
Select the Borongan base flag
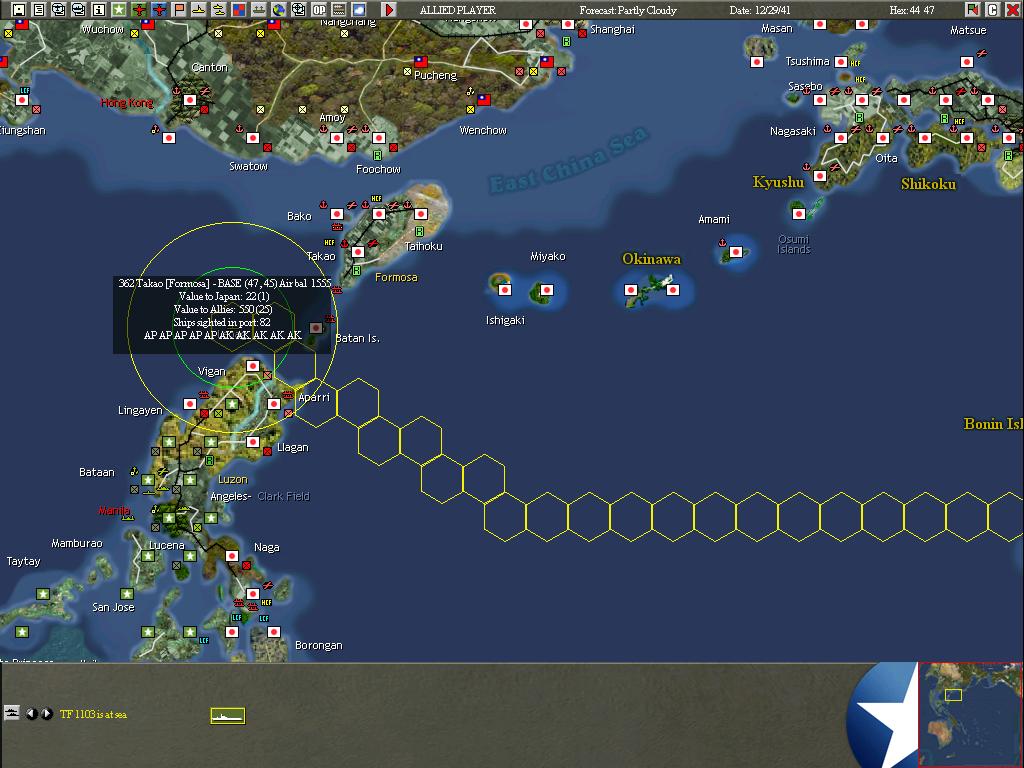pyautogui.click(x=274, y=632)
